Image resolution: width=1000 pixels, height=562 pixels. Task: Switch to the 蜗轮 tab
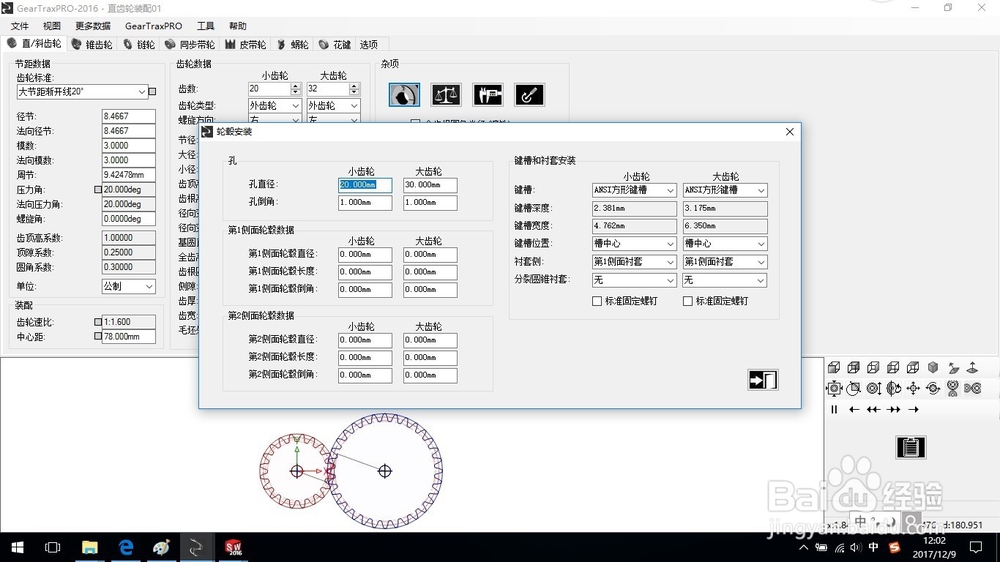click(x=293, y=44)
